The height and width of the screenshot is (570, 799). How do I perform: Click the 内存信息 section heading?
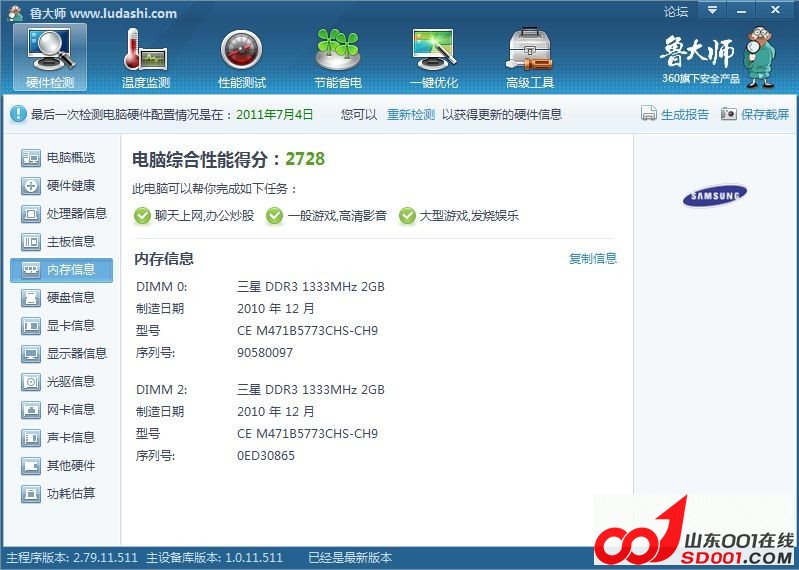point(164,259)
